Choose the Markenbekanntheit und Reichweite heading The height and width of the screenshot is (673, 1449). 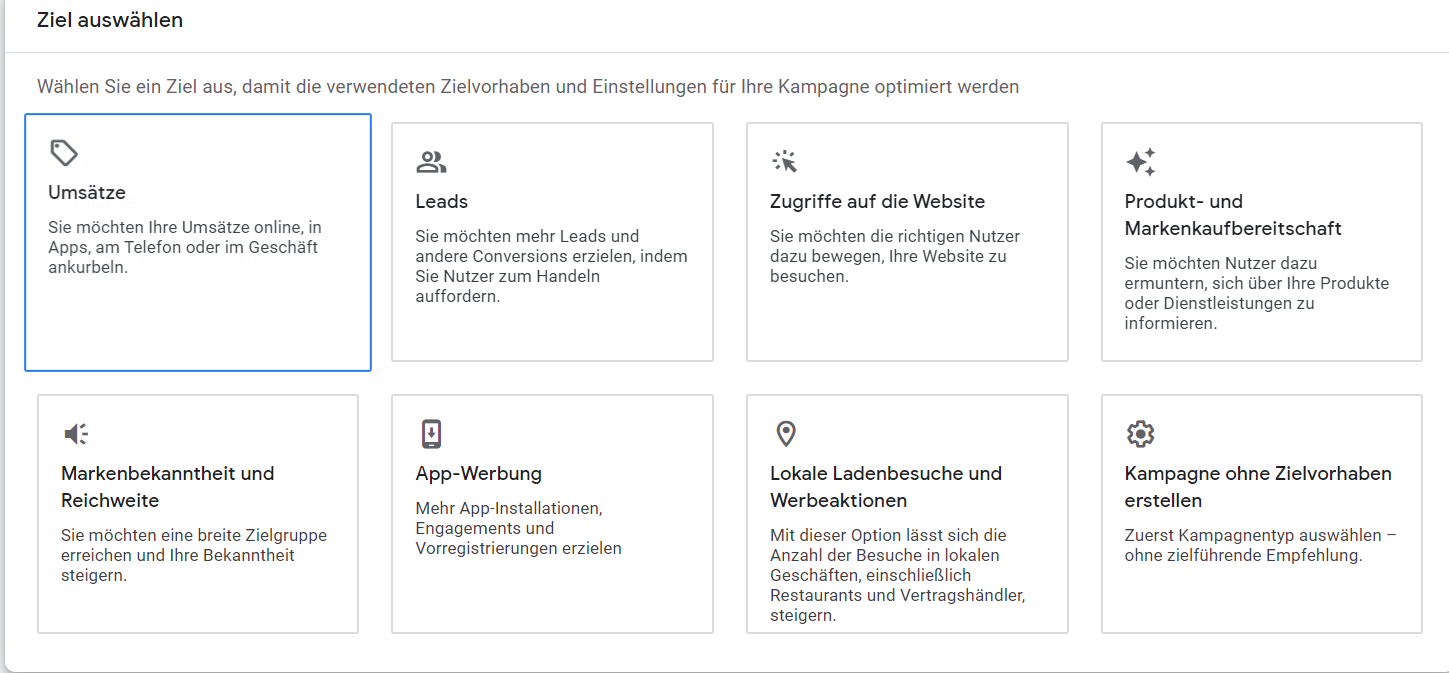point(168,487)
